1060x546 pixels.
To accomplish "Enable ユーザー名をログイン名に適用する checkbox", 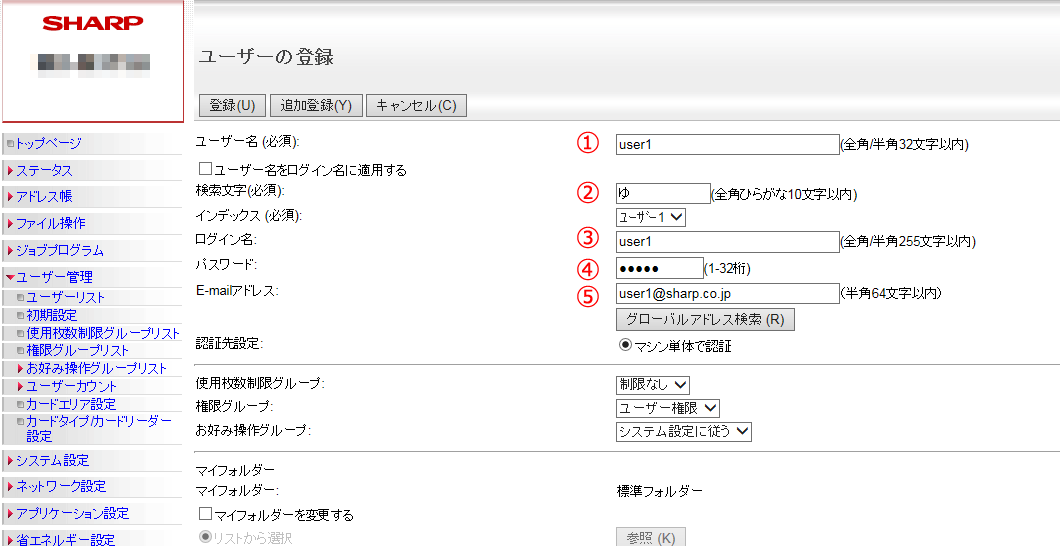I will pyautogui.click(x=206, y=170).
